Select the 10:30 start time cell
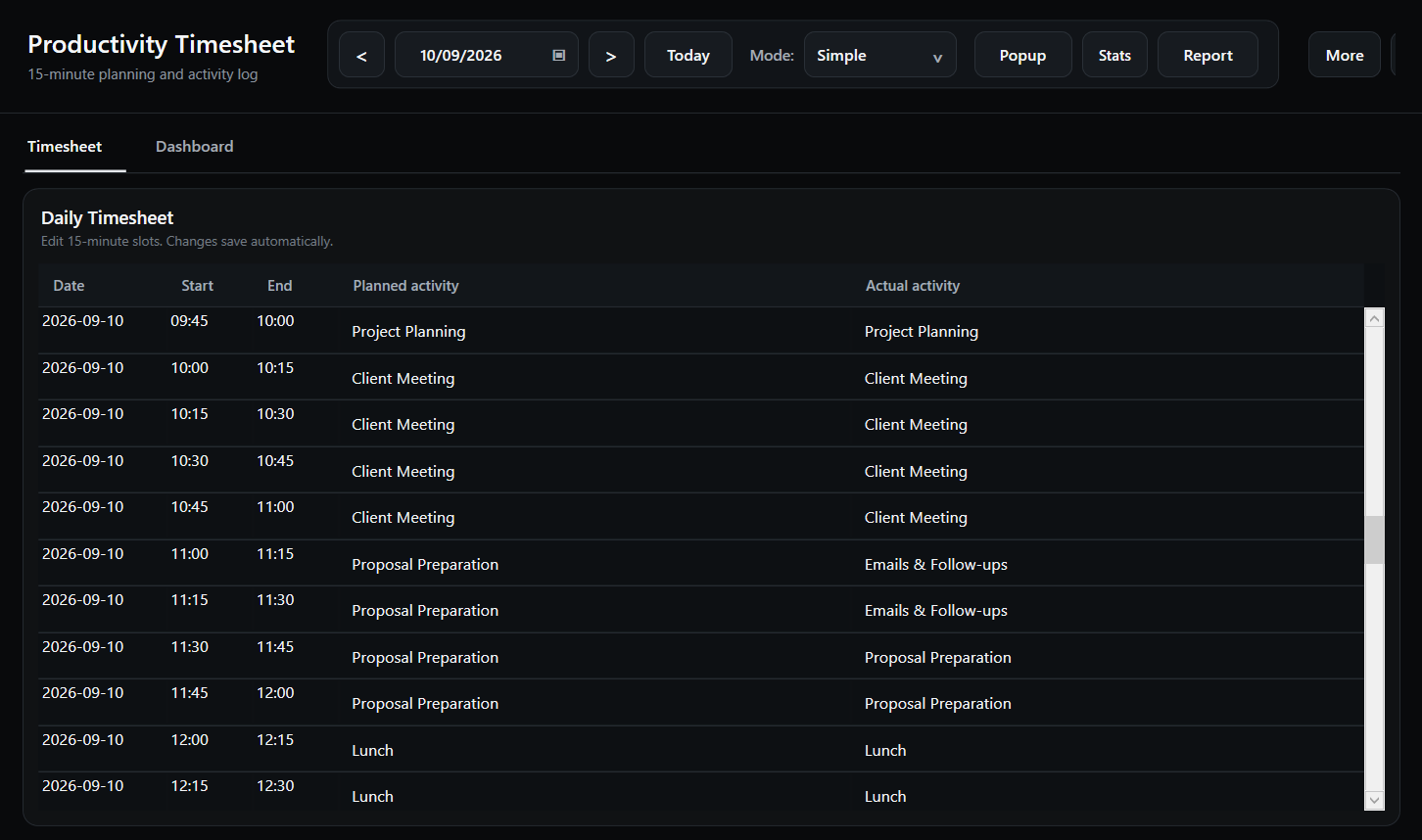 189,460
